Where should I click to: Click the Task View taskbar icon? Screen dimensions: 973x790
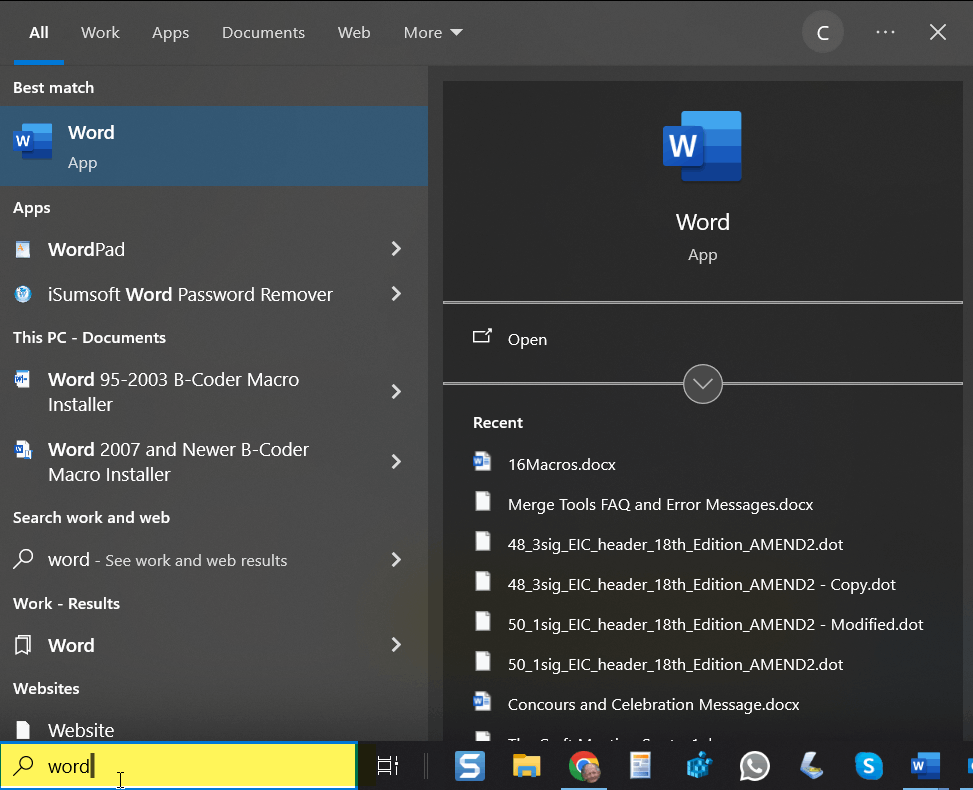coord(388,766)
